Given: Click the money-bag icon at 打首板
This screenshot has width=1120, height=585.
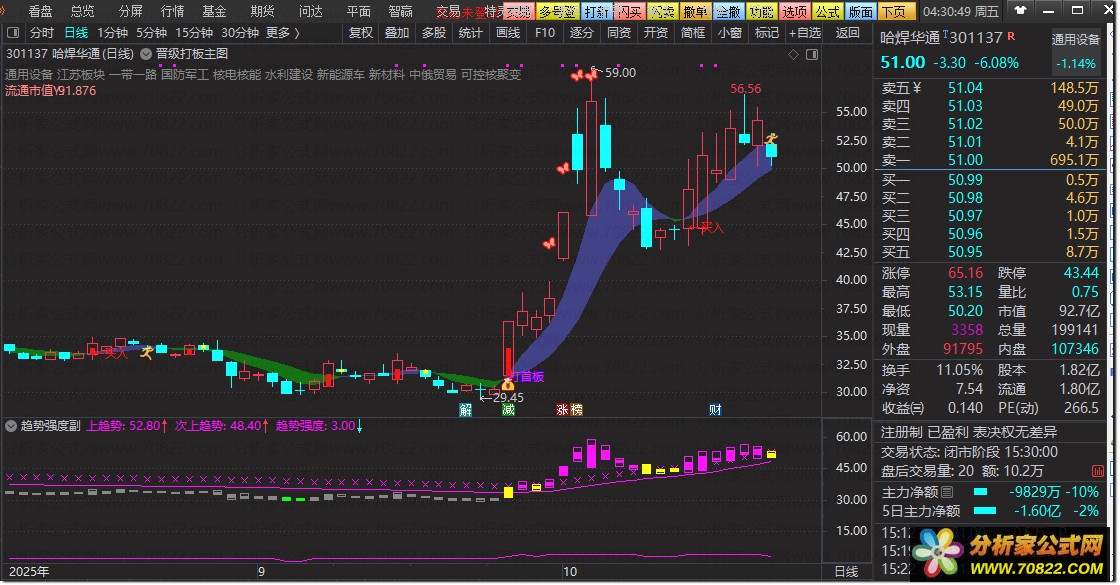Looking at the screenshot, I should click(x=508, y=384).
